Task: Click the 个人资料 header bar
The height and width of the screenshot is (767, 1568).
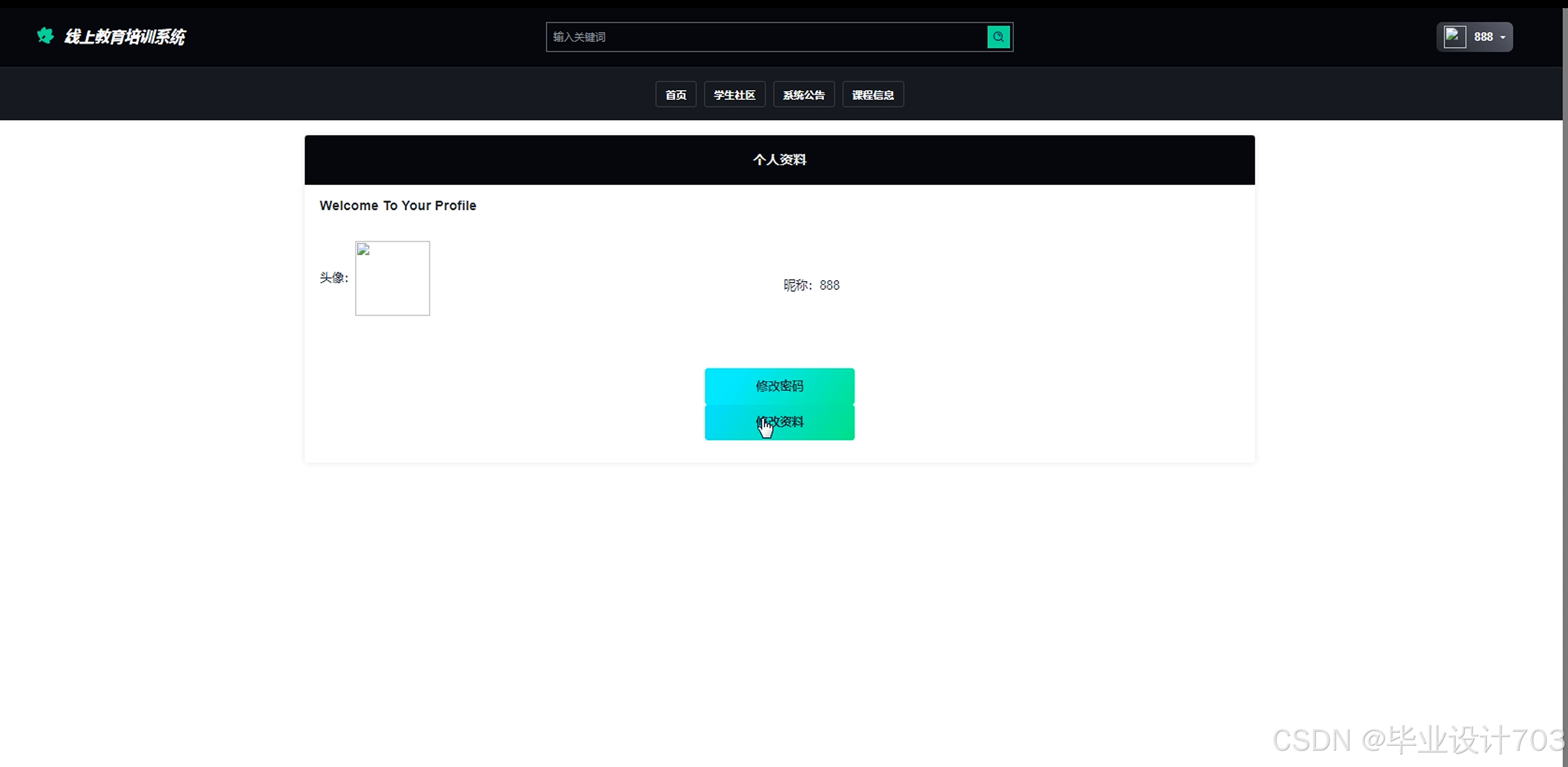Action: (x=779, y=159)
